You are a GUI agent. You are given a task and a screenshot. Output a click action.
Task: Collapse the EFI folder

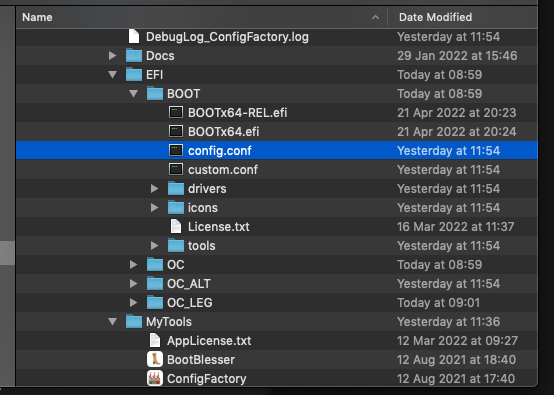pyautogui.click(x=113, y=75)
